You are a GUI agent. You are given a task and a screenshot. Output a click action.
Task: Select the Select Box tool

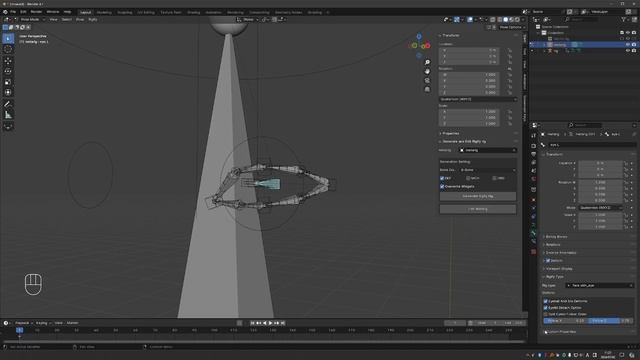pos(8,38)
